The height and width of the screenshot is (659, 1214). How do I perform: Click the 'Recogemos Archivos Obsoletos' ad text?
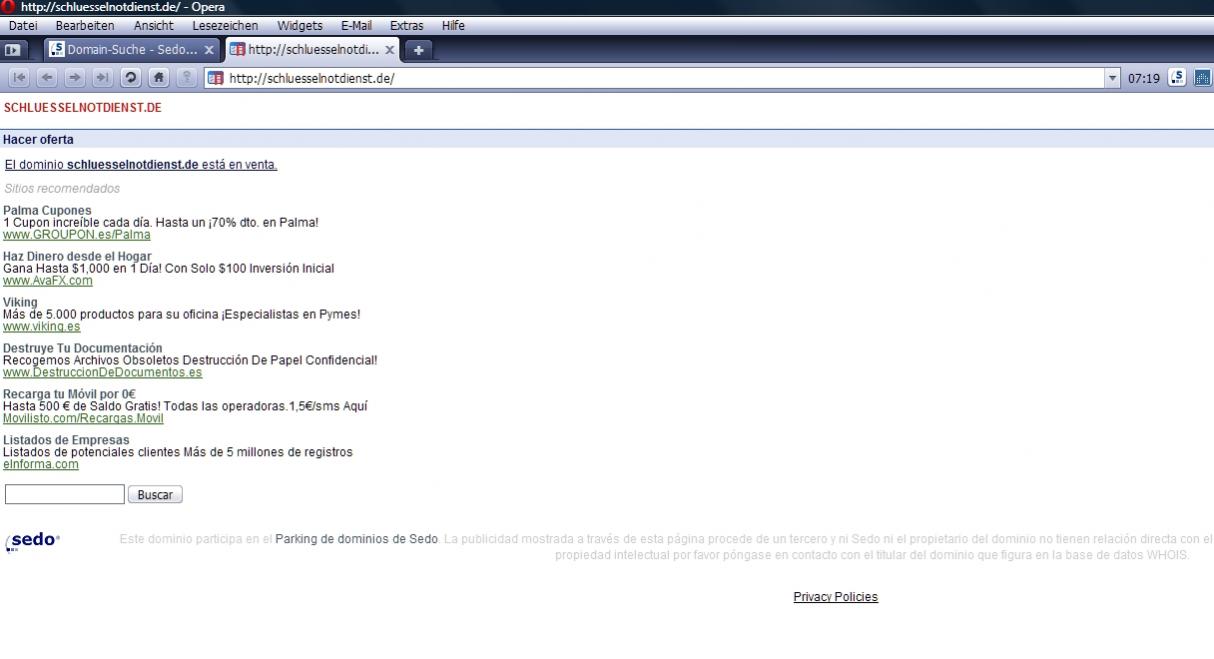pyautogui.click(x=190, y=360)
